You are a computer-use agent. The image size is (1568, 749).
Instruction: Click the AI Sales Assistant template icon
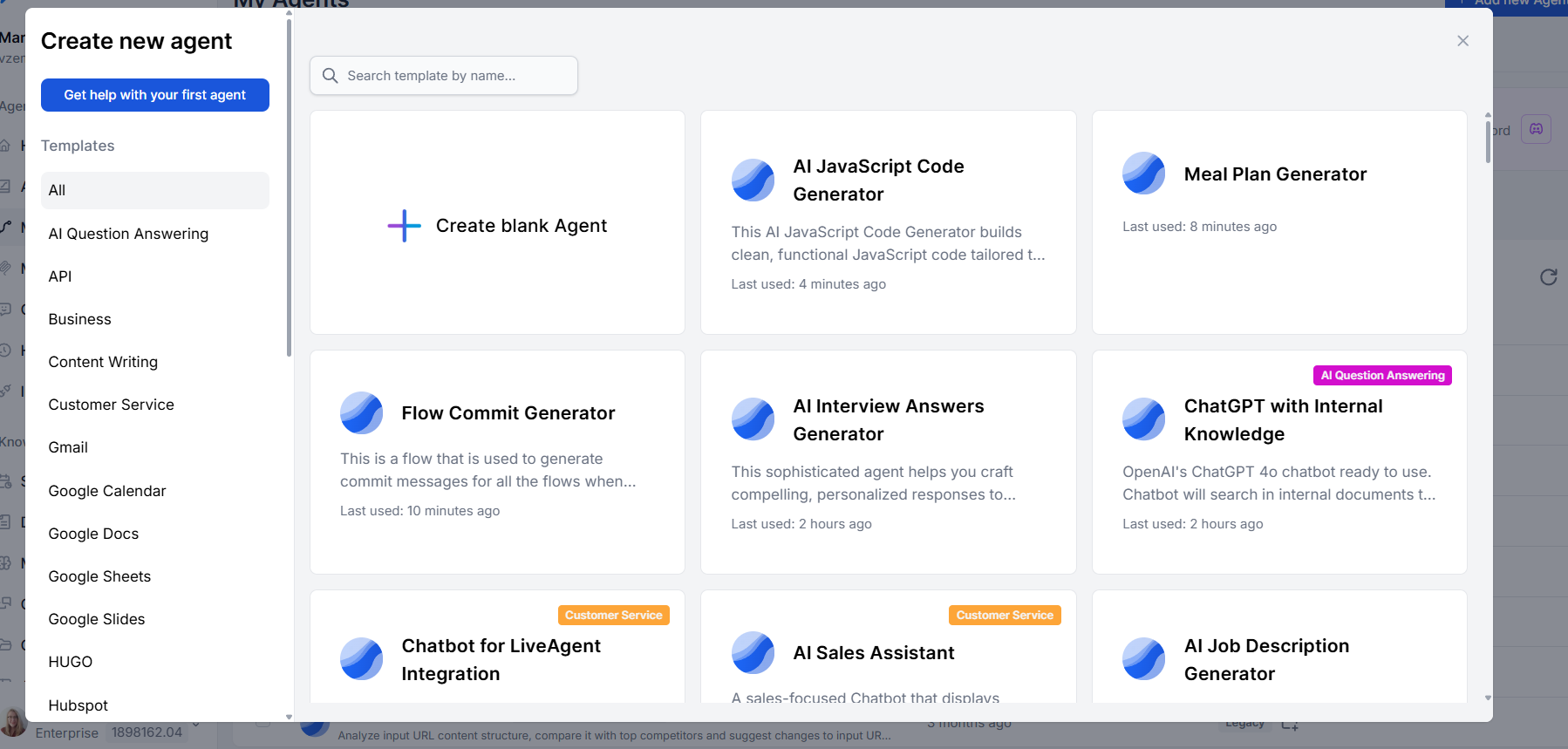[x=753, y=653]
